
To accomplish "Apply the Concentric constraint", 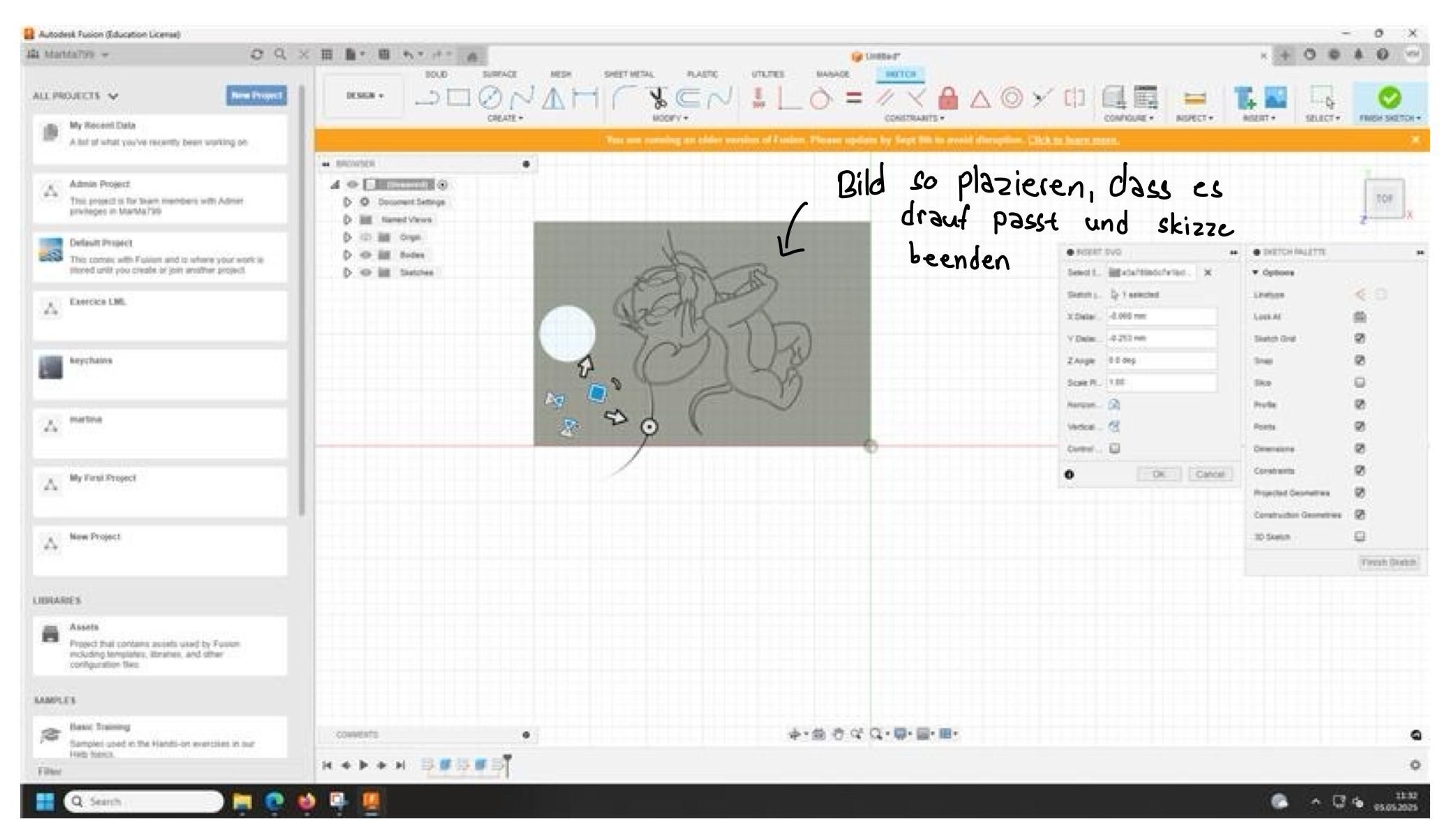I will [1012, 98].
